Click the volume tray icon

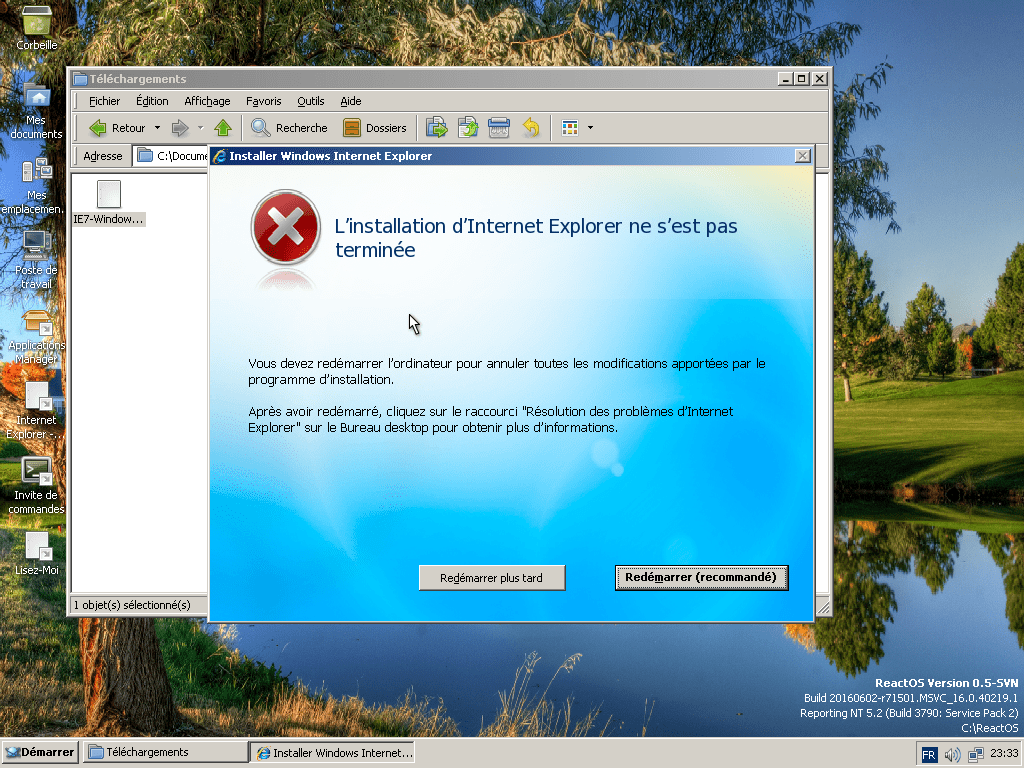[x=952, y=755]
